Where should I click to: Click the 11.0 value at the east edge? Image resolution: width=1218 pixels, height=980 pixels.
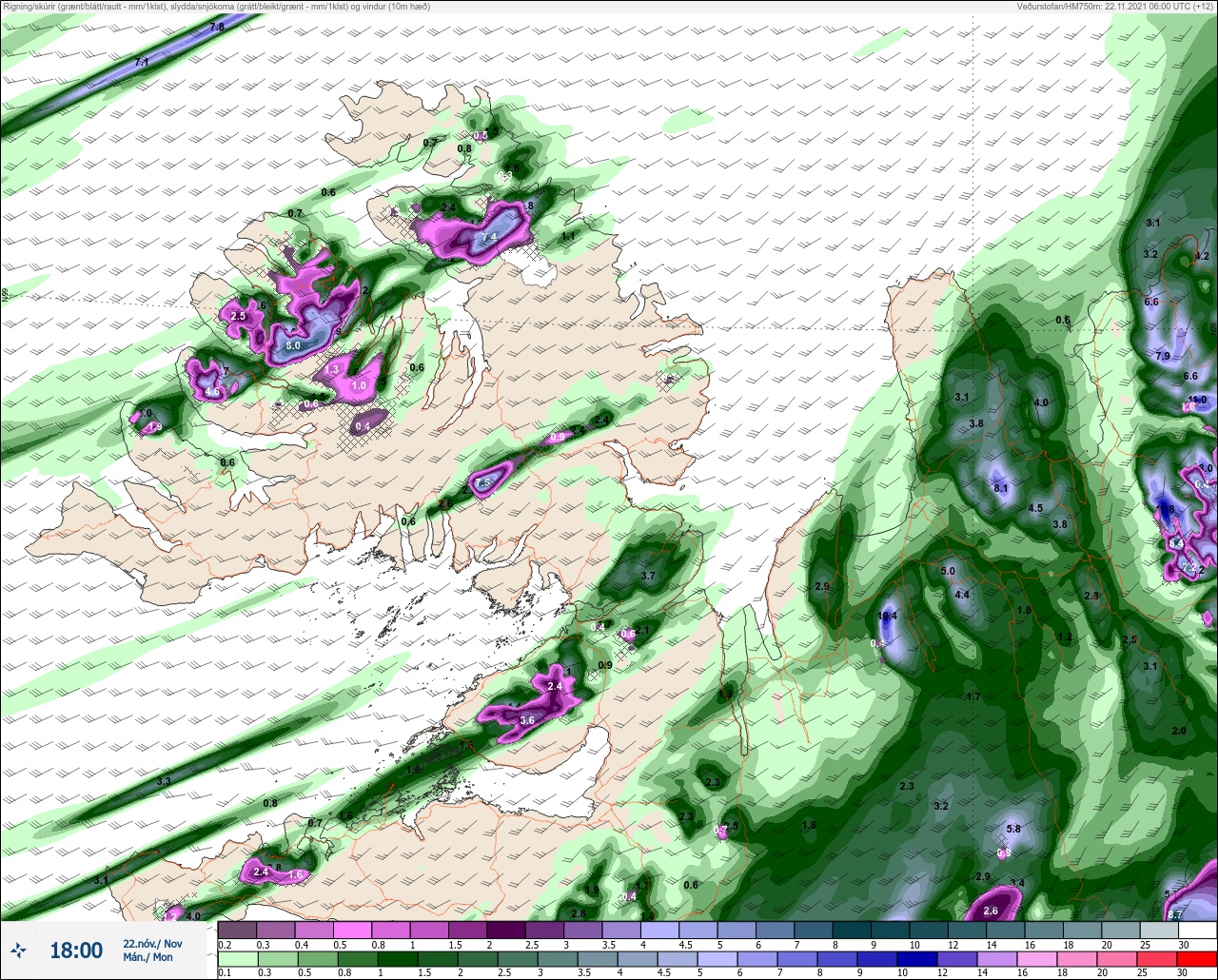(x=1197, y=400)
